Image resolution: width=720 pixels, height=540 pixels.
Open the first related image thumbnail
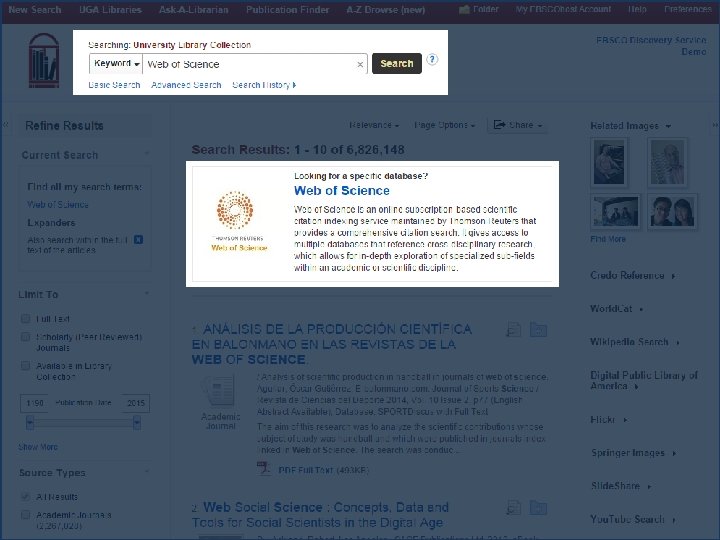[x=609, y=163]
